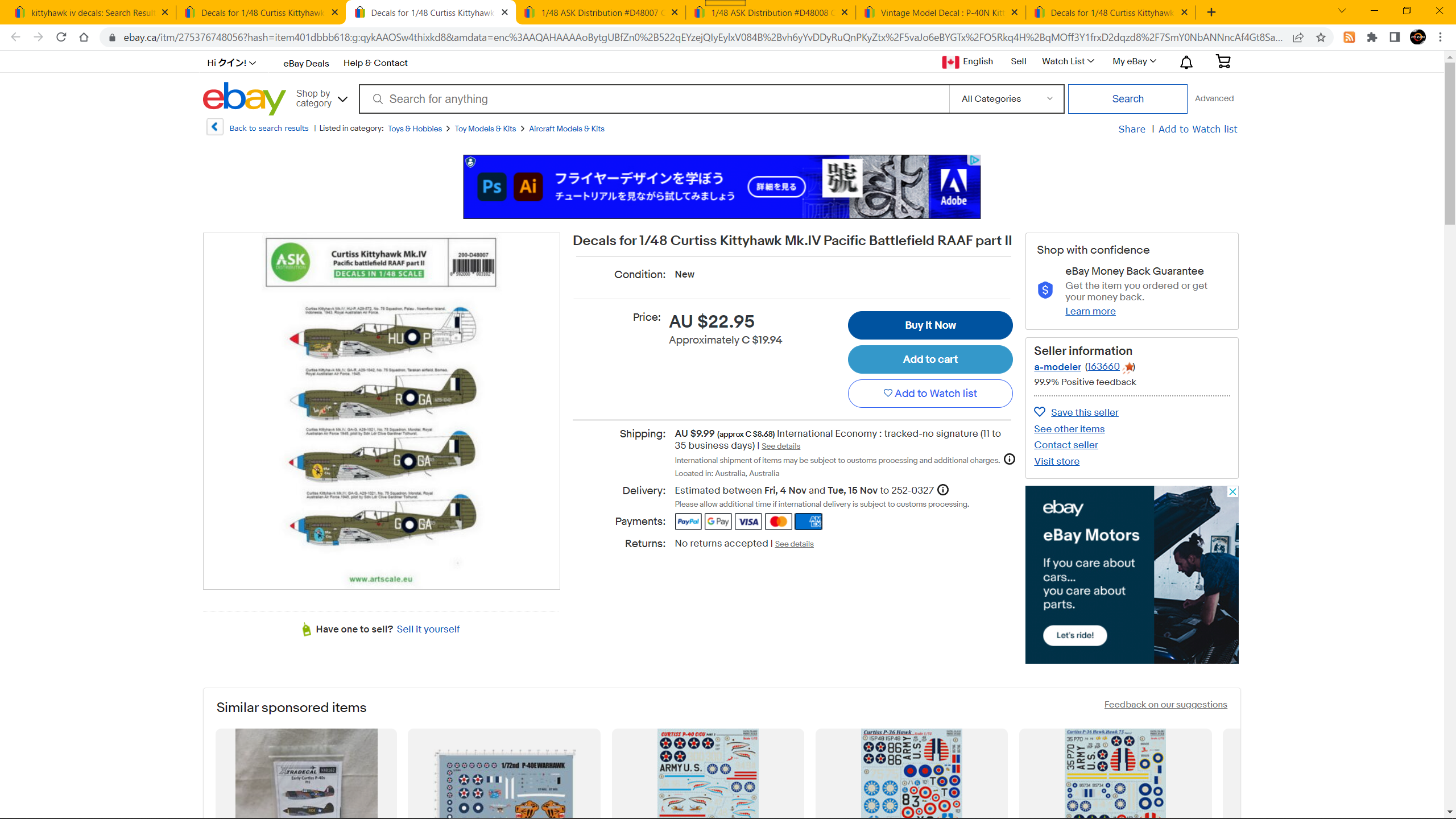Open Help & Contact
Image resolution: width=1456 pixels, height=819 pixels.
pyautogui.click(x=375, y=63)
